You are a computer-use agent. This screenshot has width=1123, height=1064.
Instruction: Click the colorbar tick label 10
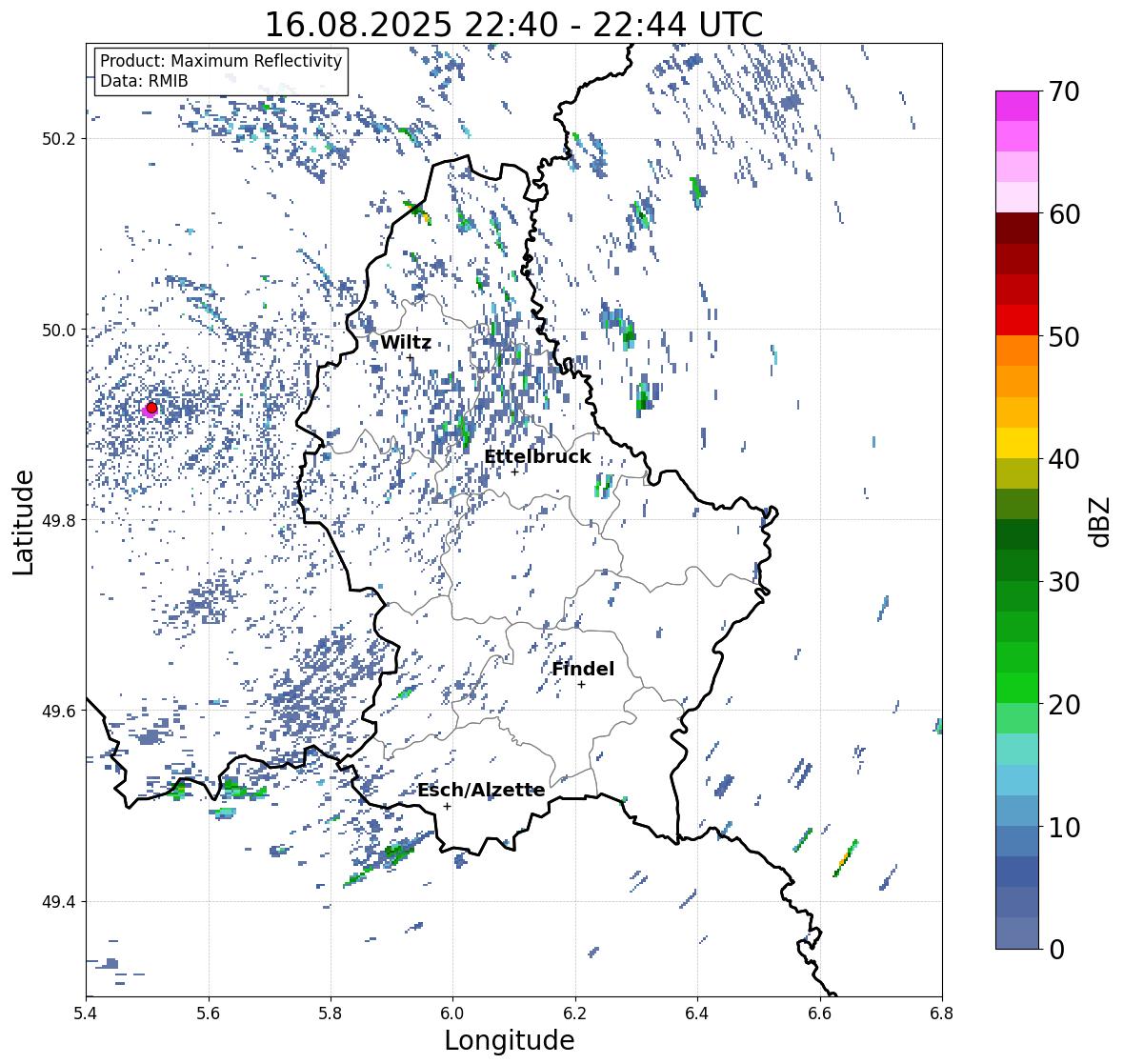(1064, 827)
